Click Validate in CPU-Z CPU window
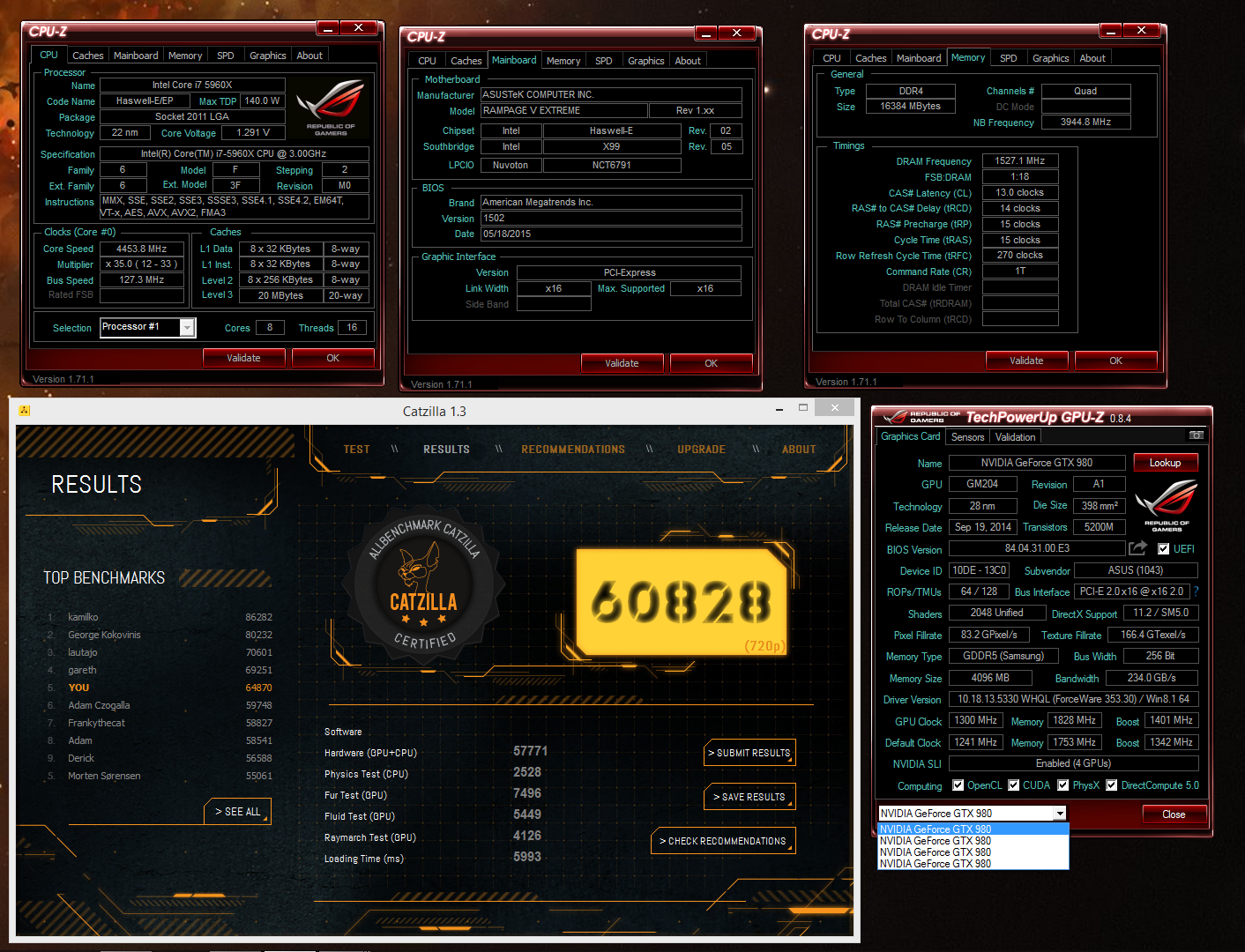This screenshot has width=1245, height=952. (x=244, y=358)
